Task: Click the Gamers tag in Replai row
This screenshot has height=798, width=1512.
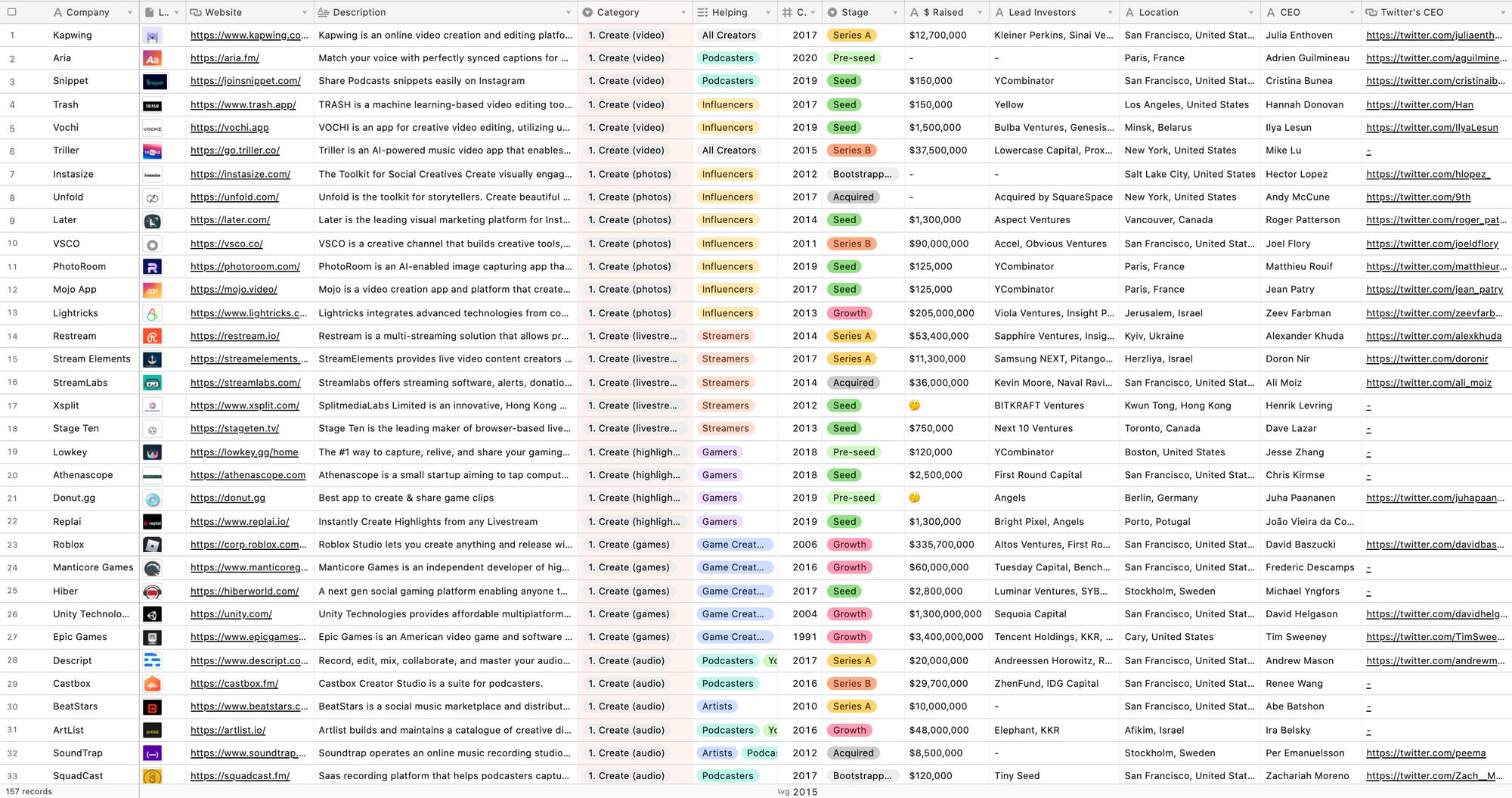Action: (719, 522)
